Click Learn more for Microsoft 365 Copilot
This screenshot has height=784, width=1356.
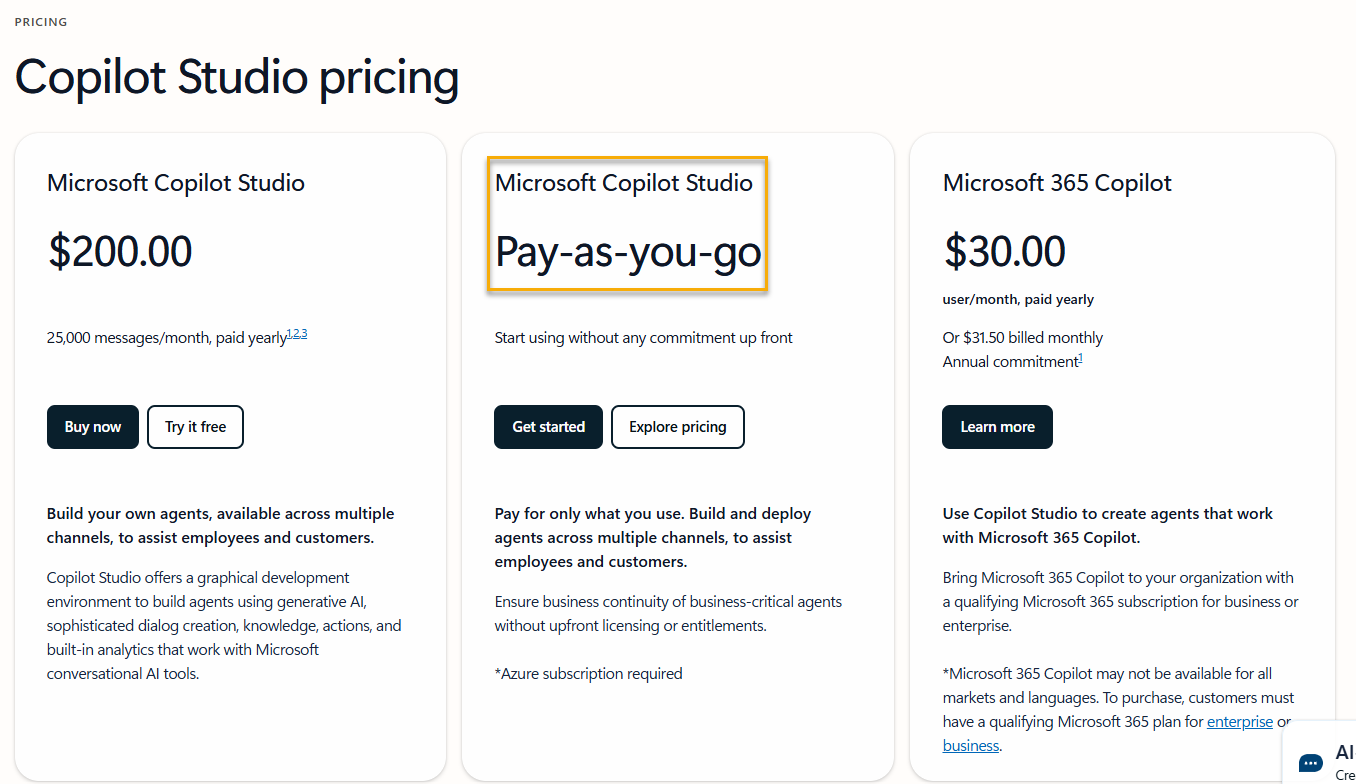[x=997, y=427]
